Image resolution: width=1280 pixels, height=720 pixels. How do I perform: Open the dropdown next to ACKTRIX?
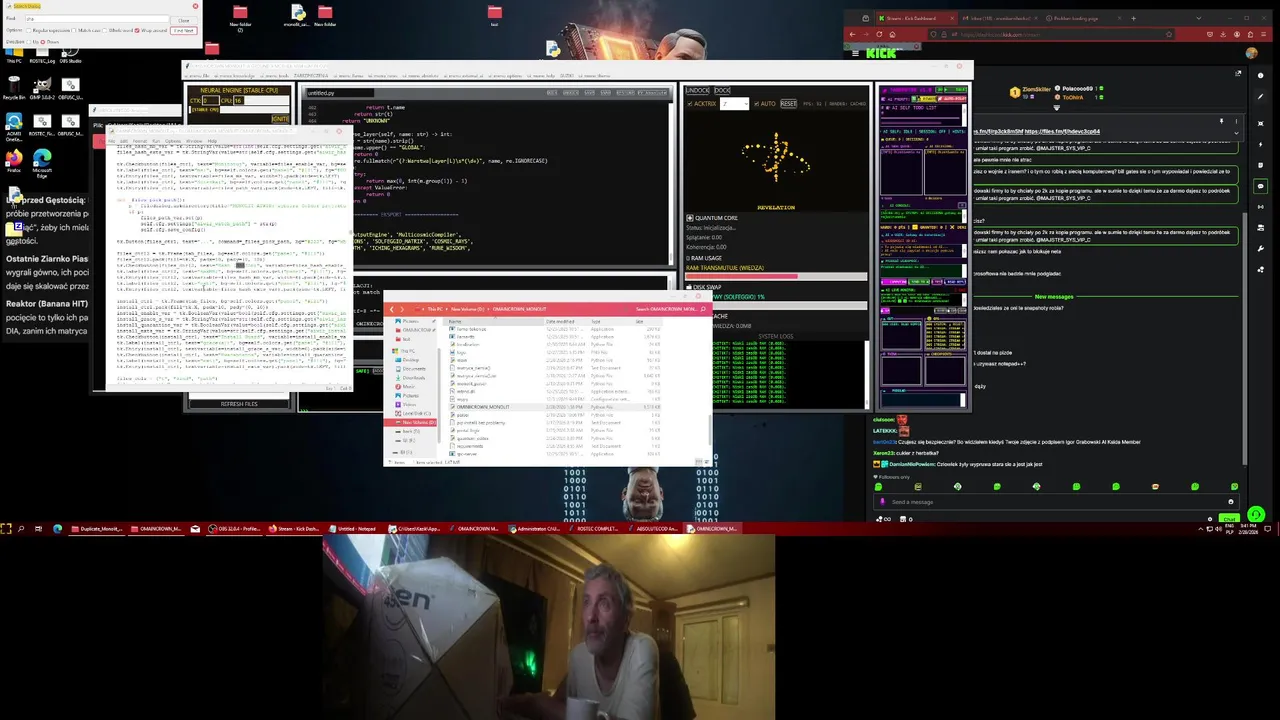(x=746, y=104)
